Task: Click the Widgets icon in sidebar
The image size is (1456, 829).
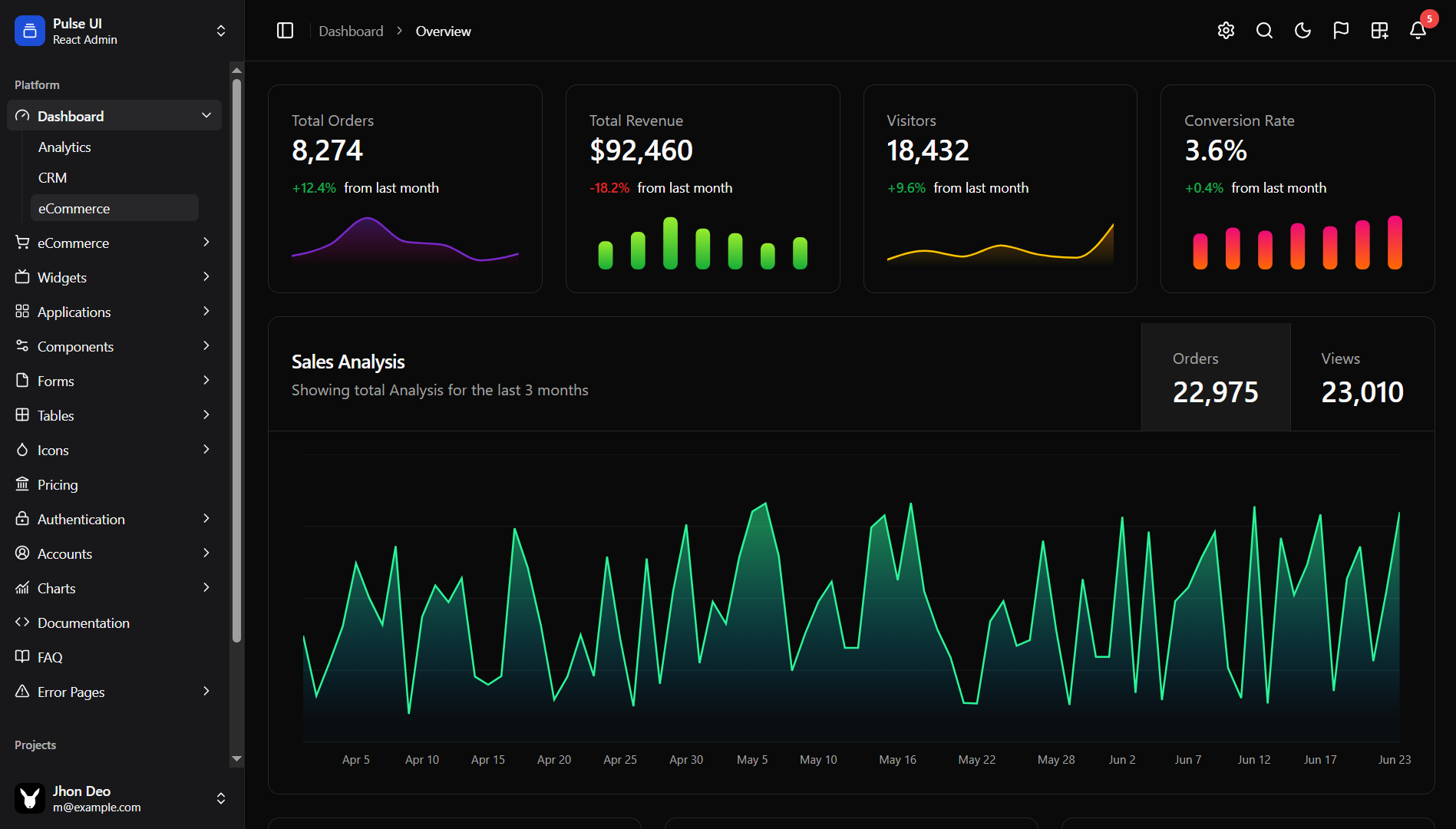Action: click(x=22, y=277)
